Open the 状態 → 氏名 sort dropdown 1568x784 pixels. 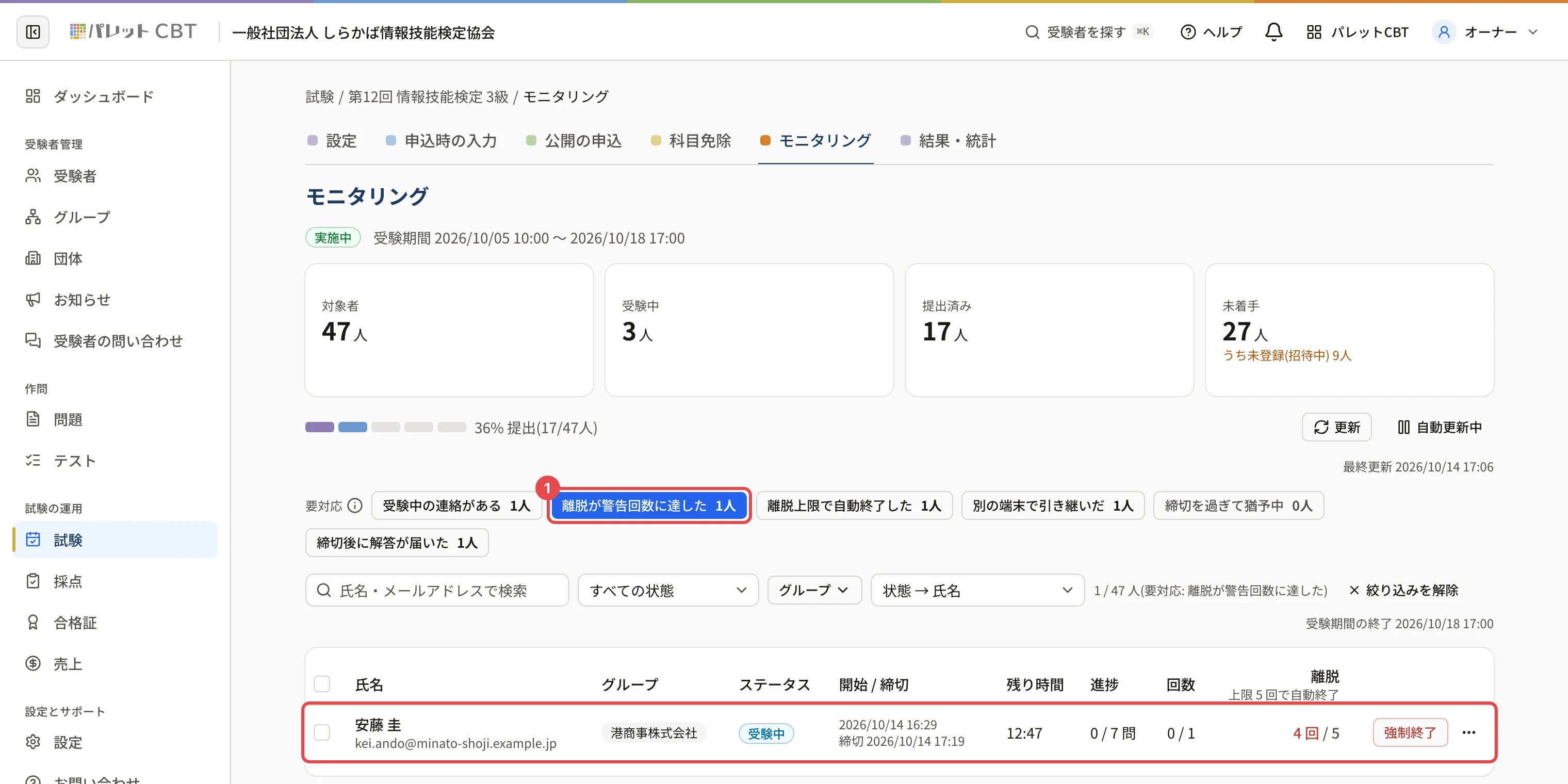tap(977, 590)
